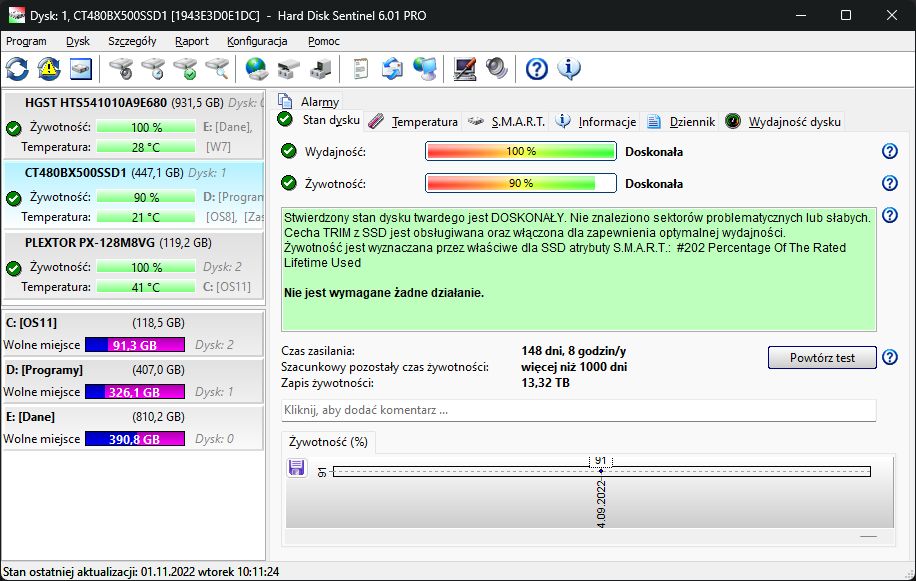Click the disk with magnifying glass toolbar icon
Image resolution: width=916 pixels, height=581 pixels.
coord(218,69)
